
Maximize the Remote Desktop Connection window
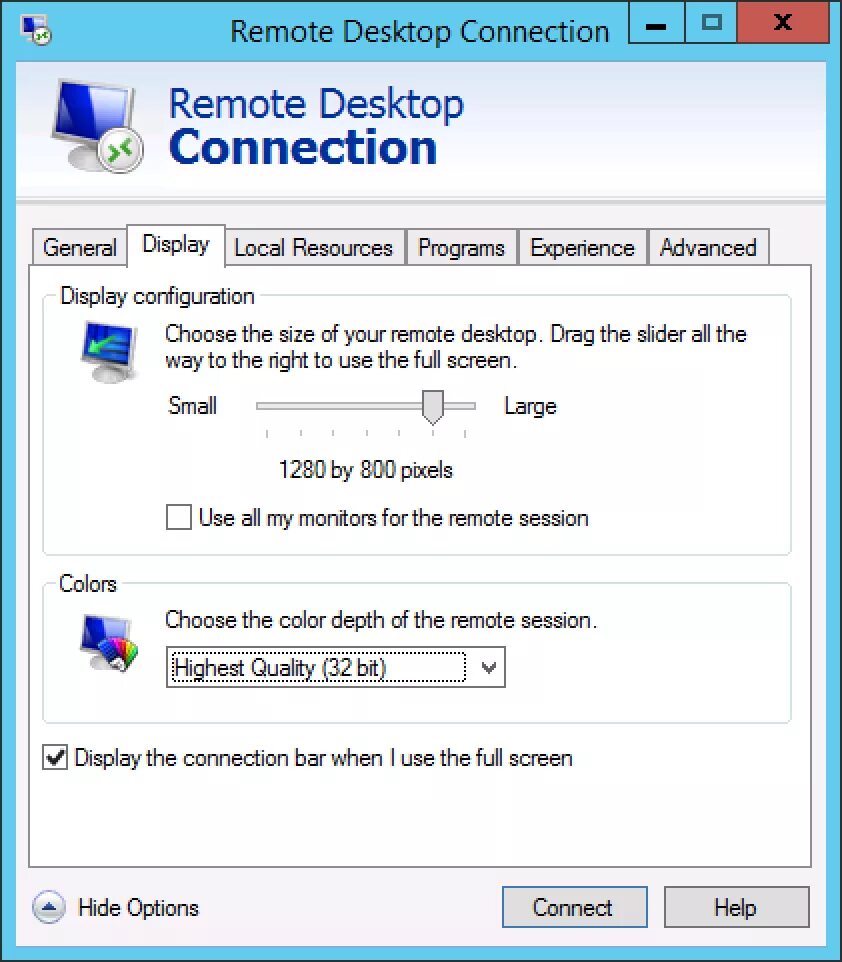[711, 23]
